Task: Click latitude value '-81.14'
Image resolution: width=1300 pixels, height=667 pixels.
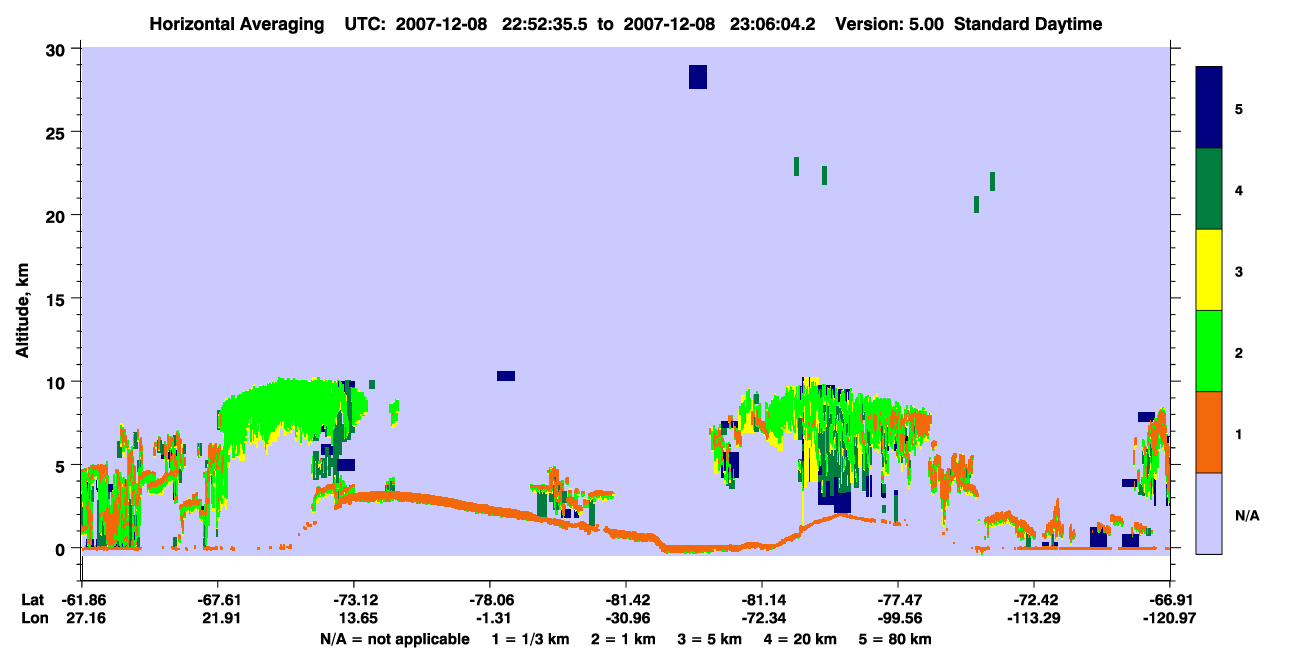Action: (x=761, y=600)
